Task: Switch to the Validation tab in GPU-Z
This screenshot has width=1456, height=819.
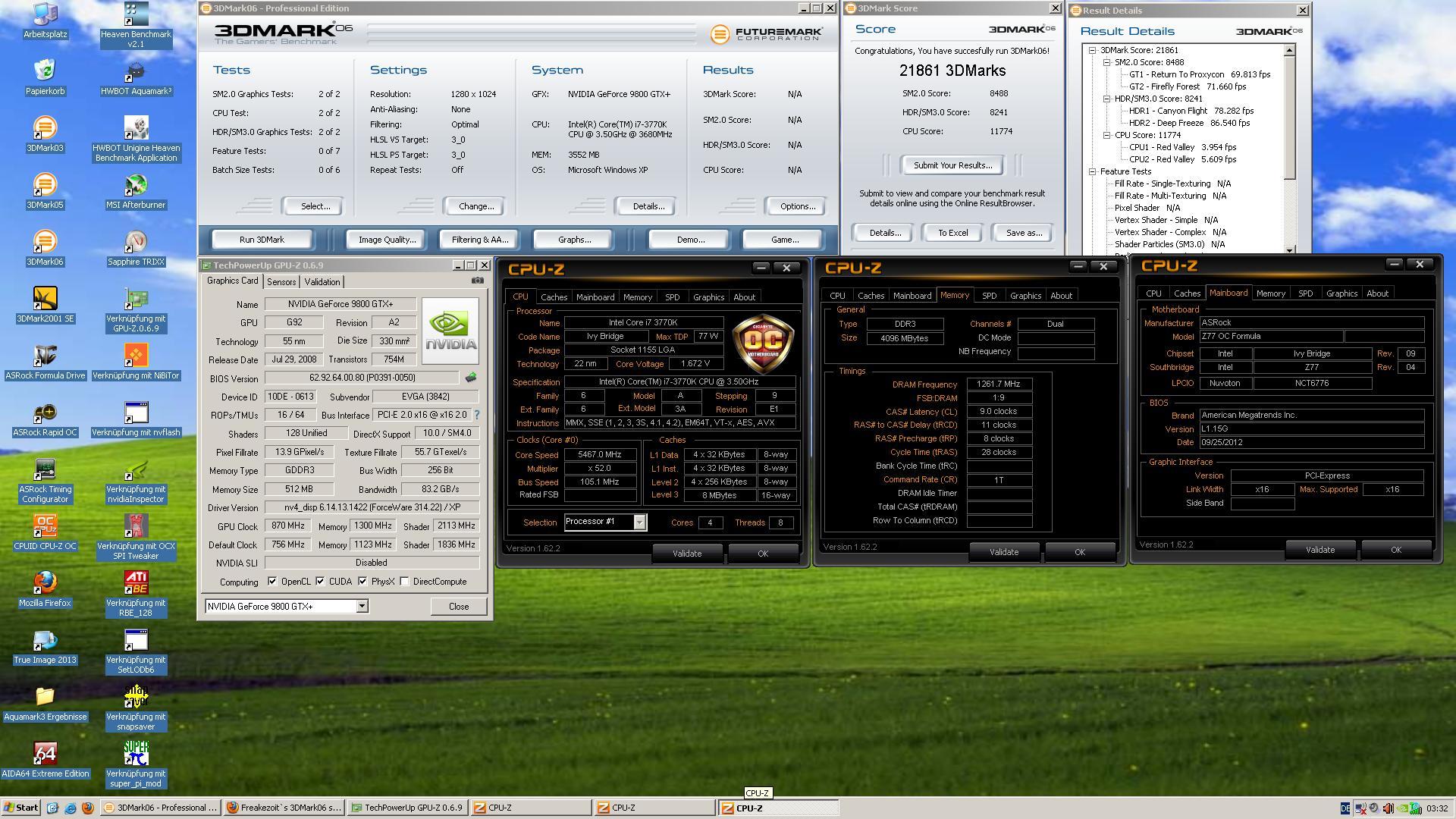Action: click(322, 281)
